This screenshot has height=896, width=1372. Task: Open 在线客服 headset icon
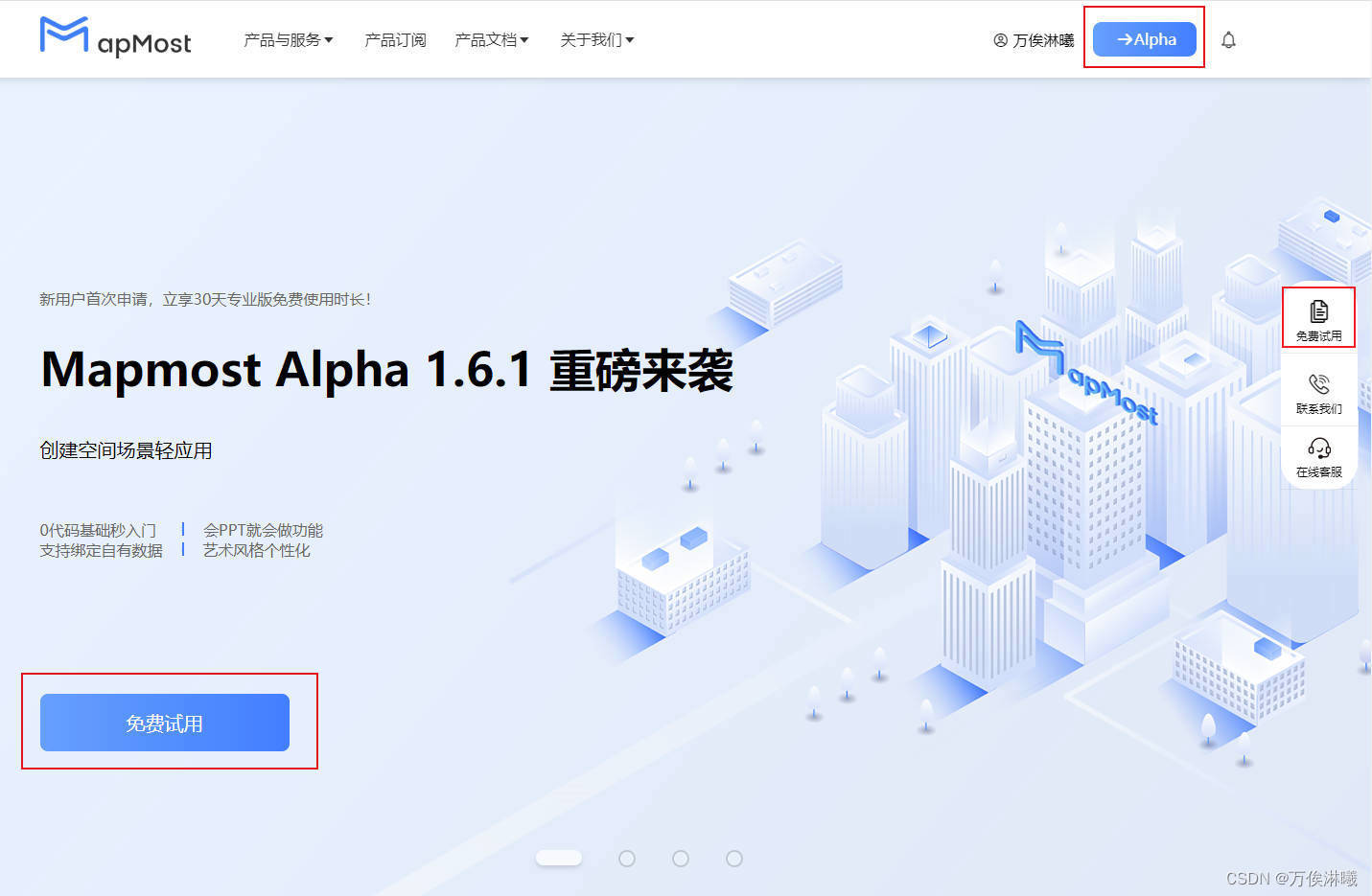coord(1319,448)
